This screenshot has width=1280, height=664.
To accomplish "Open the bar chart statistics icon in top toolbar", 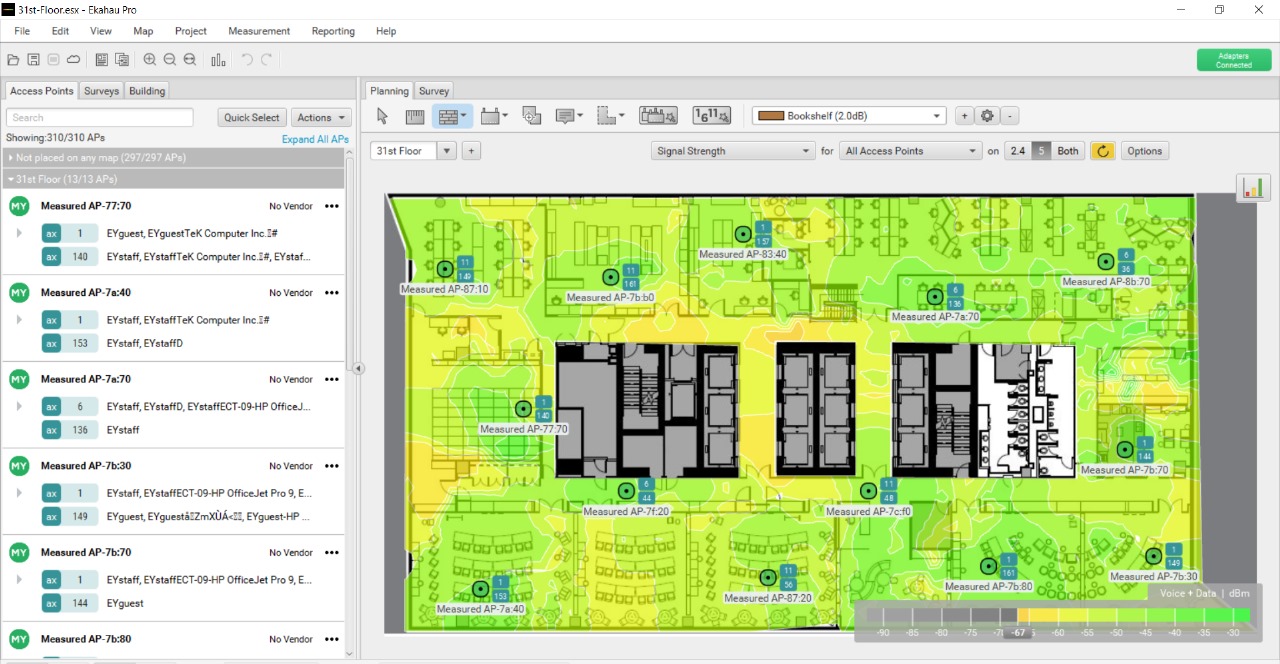I will click(x=218, y=60).
